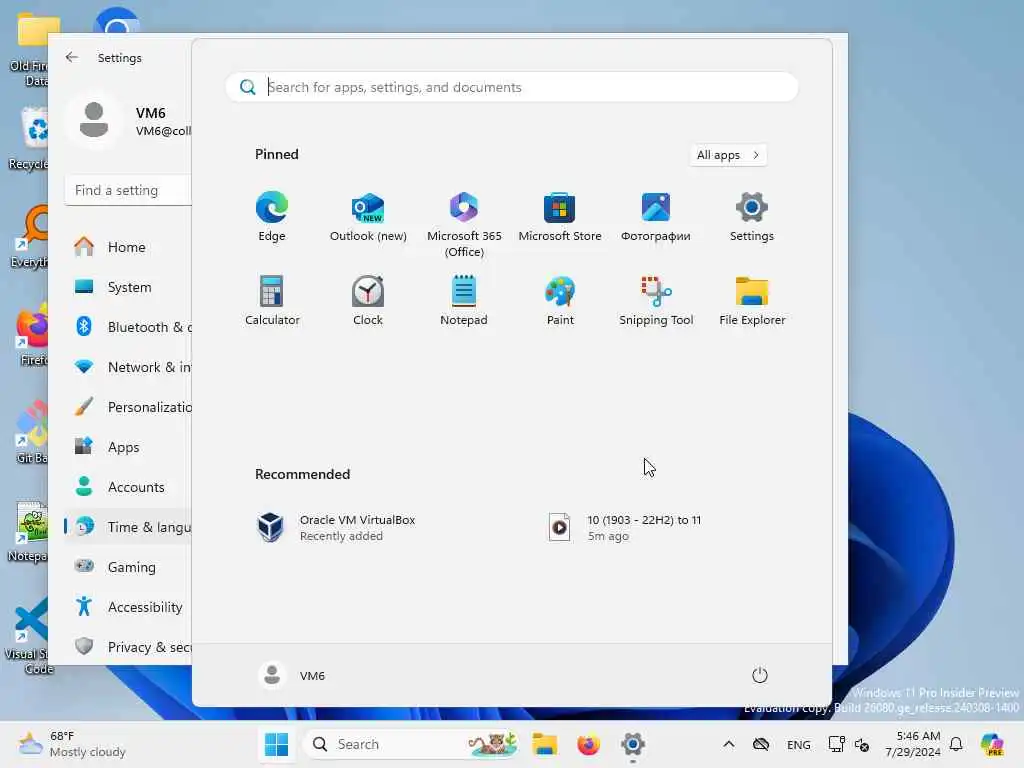
Task: Click Settings icon on the taskbar
Action: pos(633,744)
